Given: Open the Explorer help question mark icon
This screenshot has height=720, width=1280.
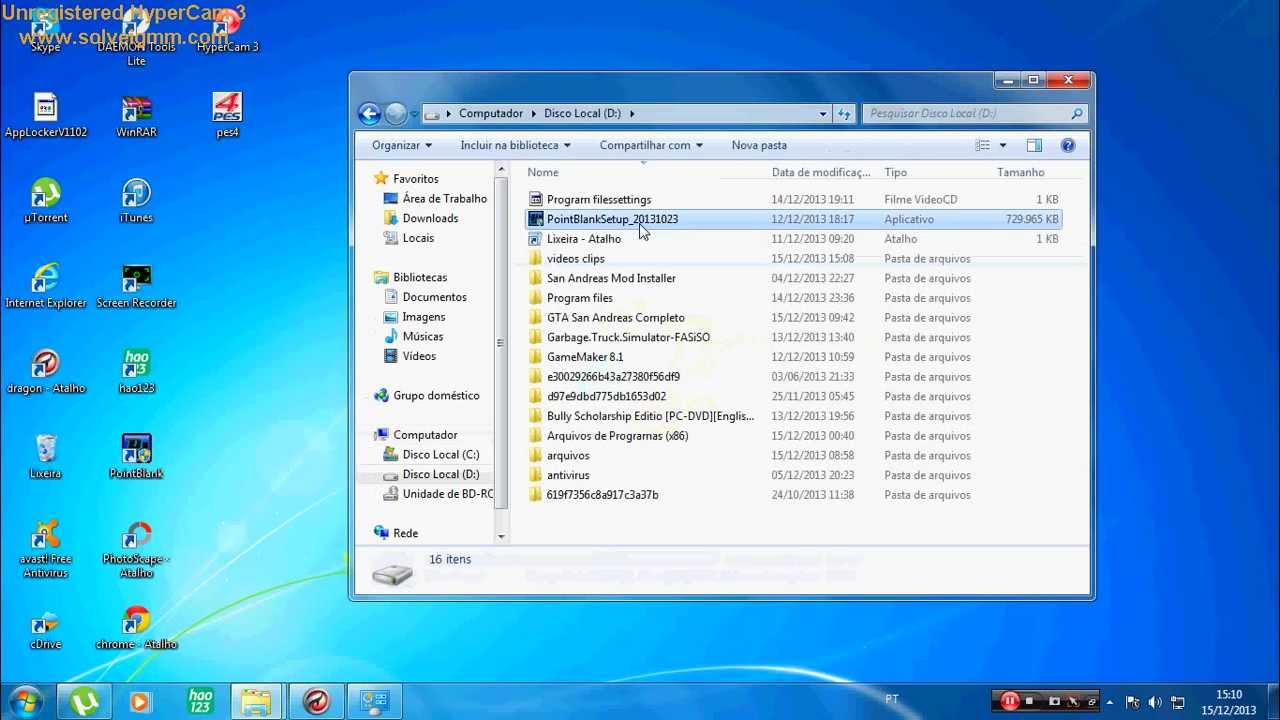Looking at the screenshot, I should 1067,146.
